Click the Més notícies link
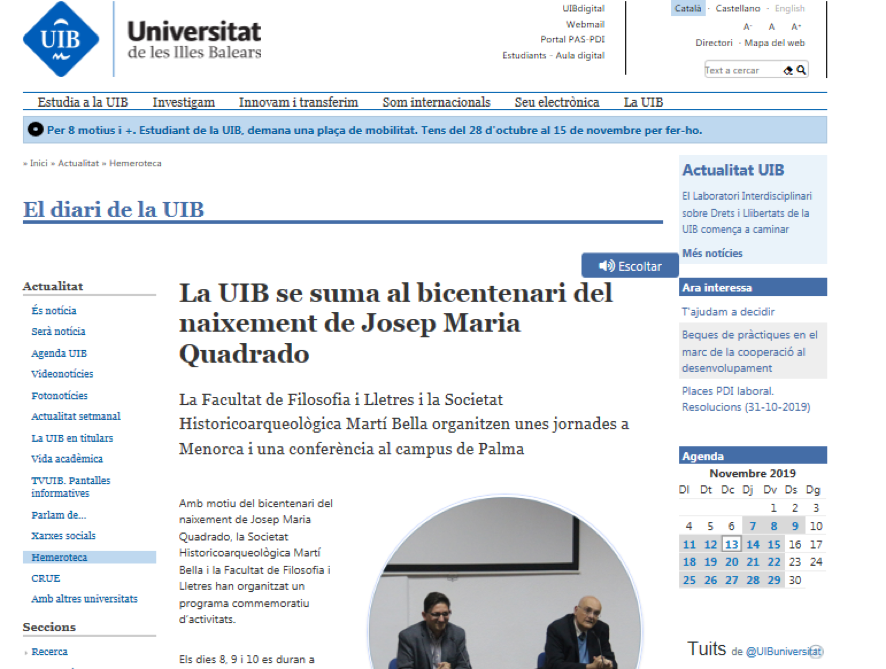The width and height of the screenshot is (886, 669). click(712, 254)
